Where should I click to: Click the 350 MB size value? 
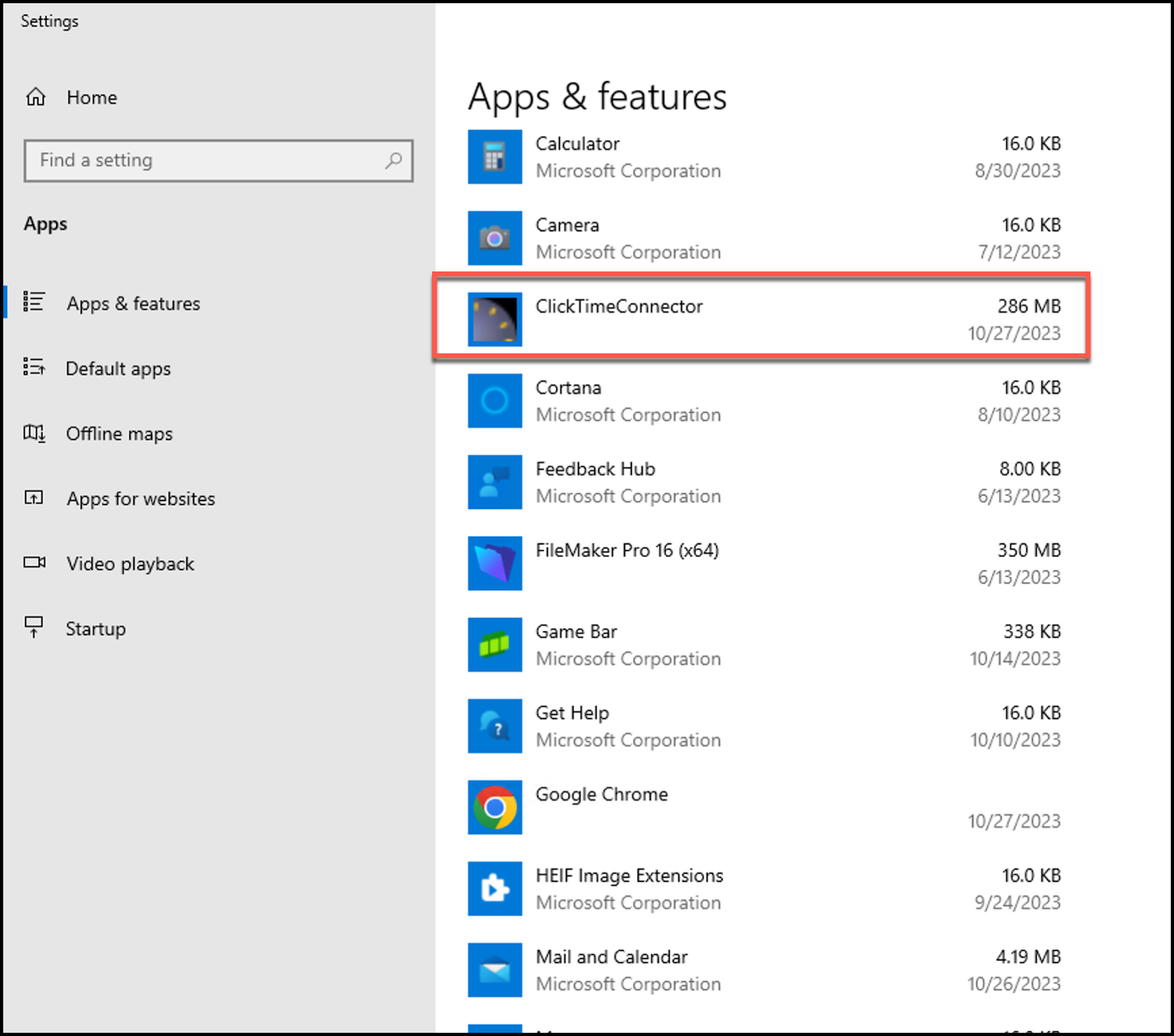point(1029,550)
